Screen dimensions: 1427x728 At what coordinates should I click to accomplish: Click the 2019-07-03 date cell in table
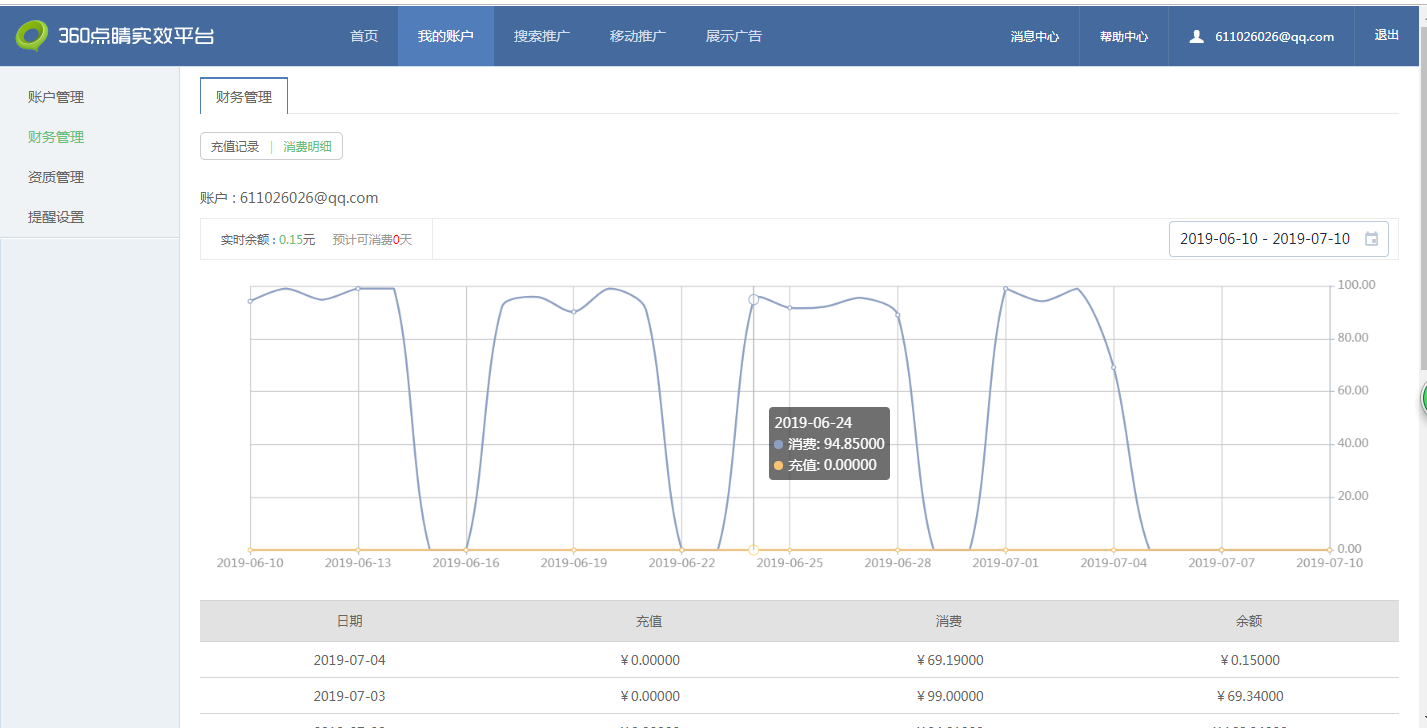349,696
